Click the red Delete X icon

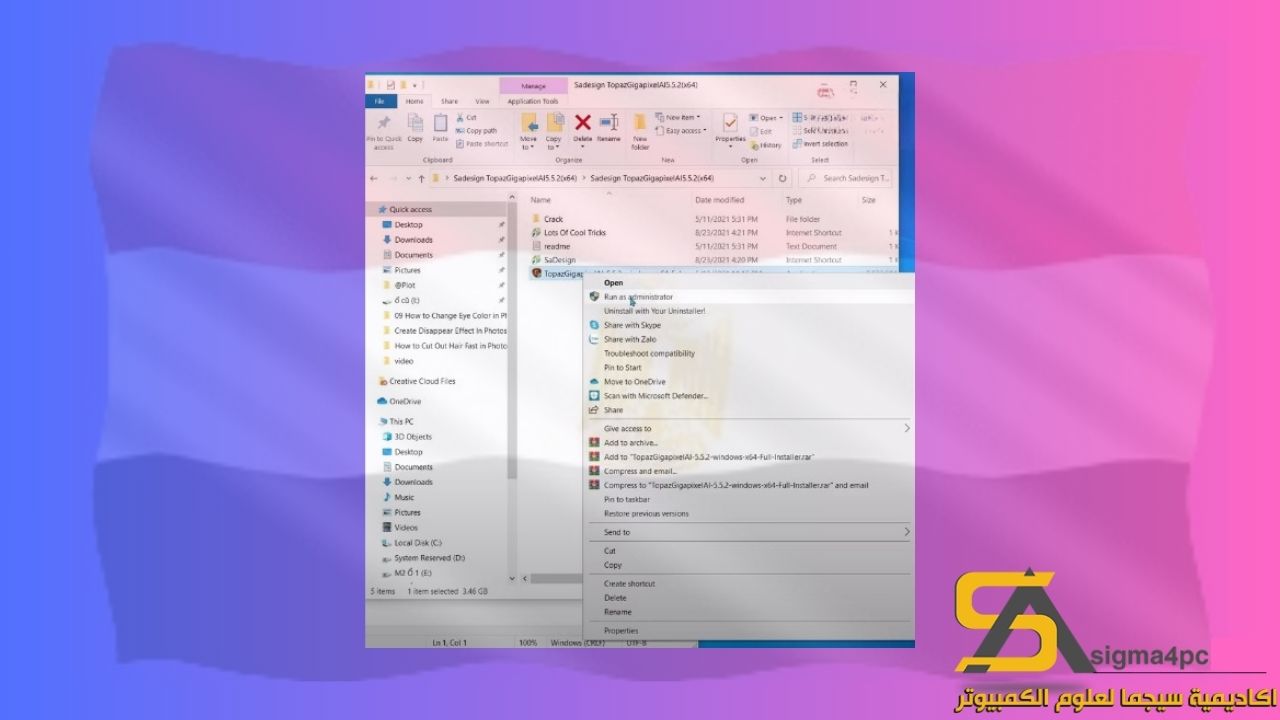(x=582, y=122)
